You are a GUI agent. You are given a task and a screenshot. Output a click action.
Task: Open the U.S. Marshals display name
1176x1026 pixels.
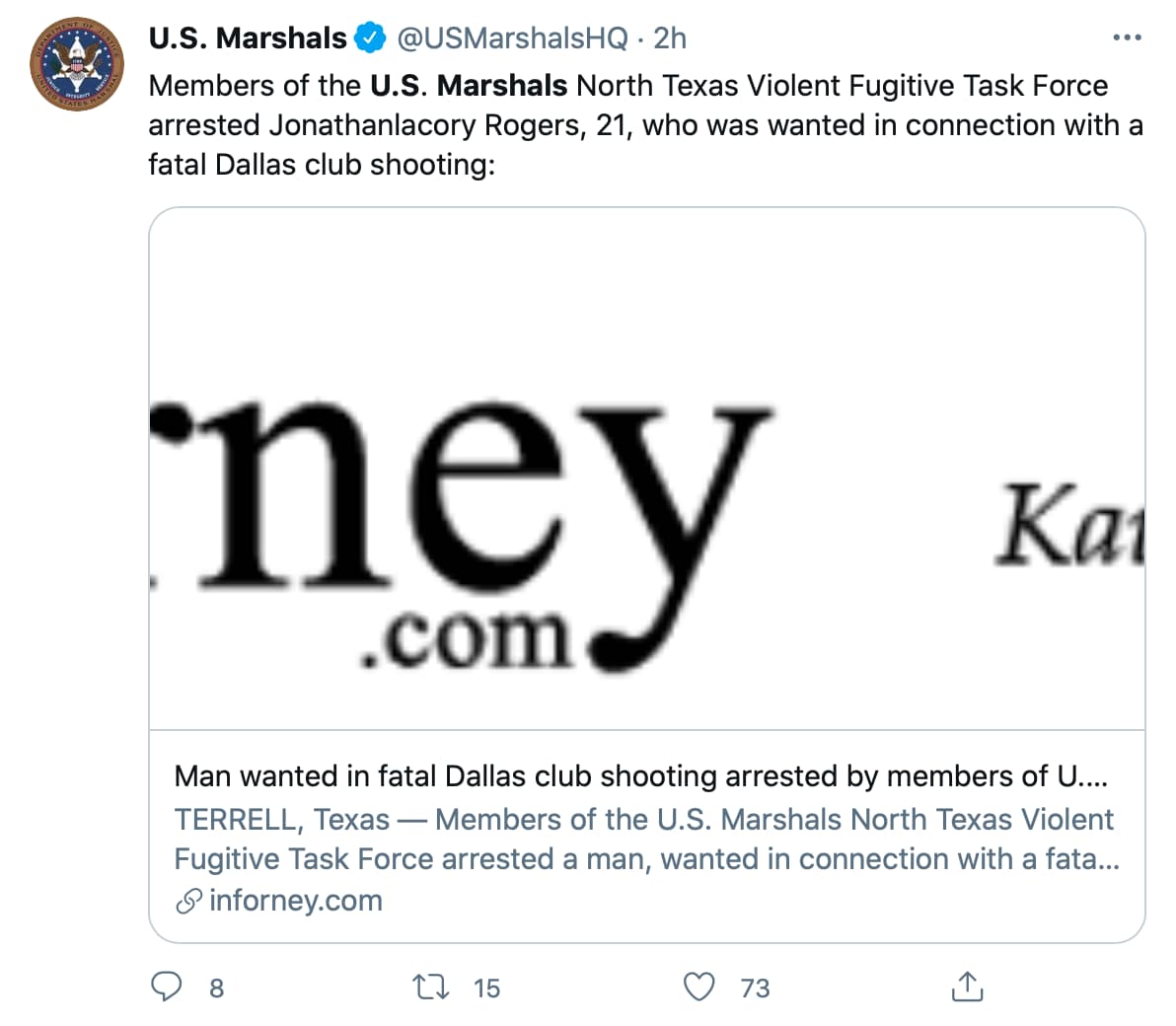pyautogui.click(x=248, y=38)
